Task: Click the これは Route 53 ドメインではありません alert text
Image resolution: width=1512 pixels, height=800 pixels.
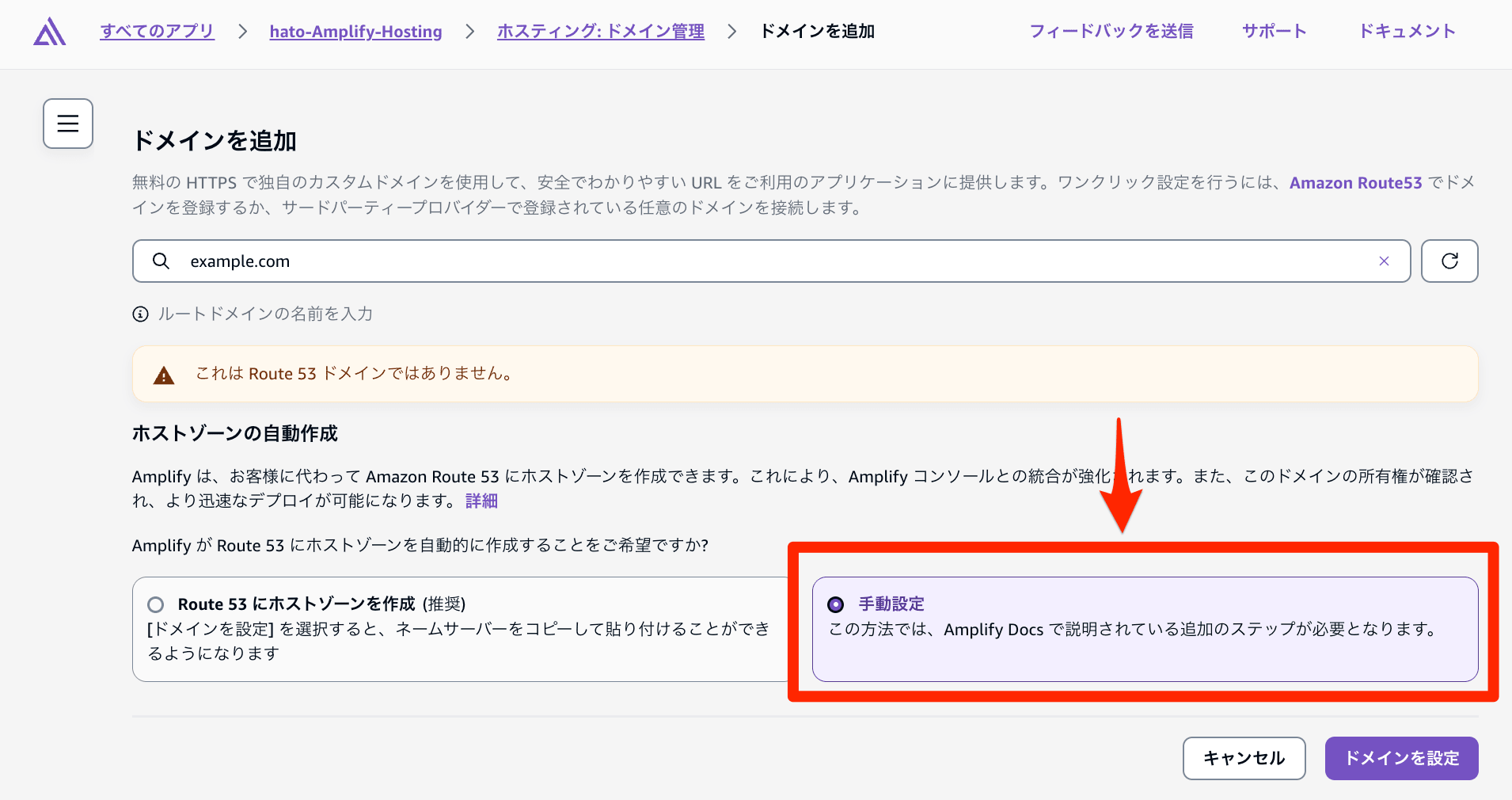Action: [355, 374]
